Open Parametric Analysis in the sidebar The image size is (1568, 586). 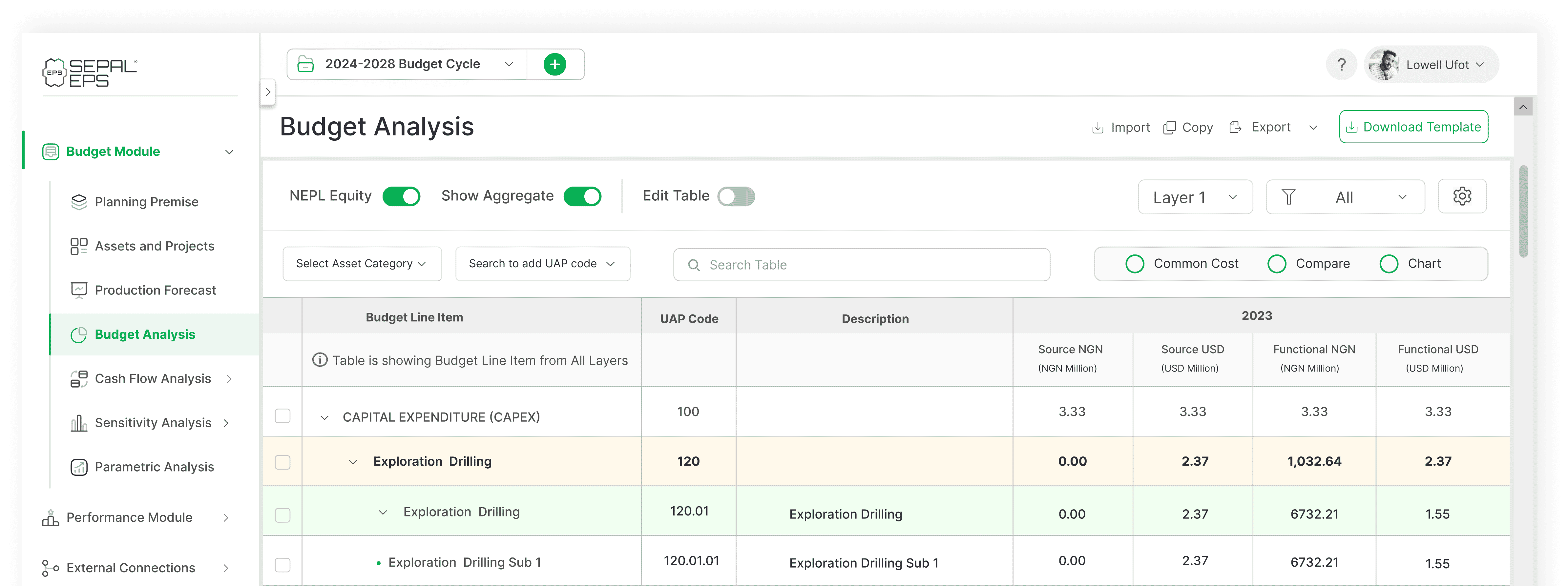(x=154, y=467)
